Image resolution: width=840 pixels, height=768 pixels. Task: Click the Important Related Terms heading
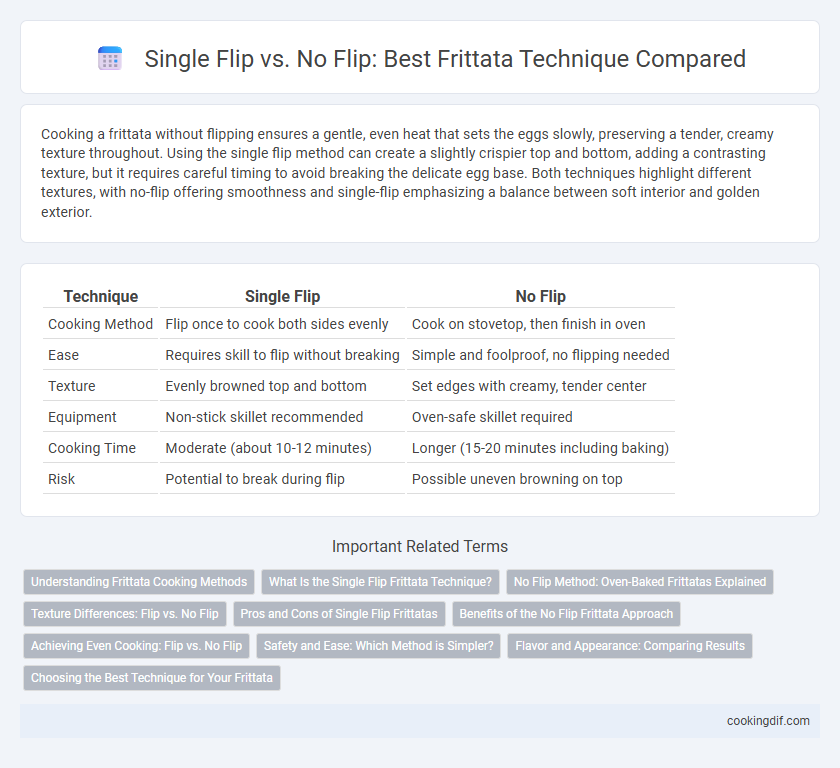coord(420,546)
